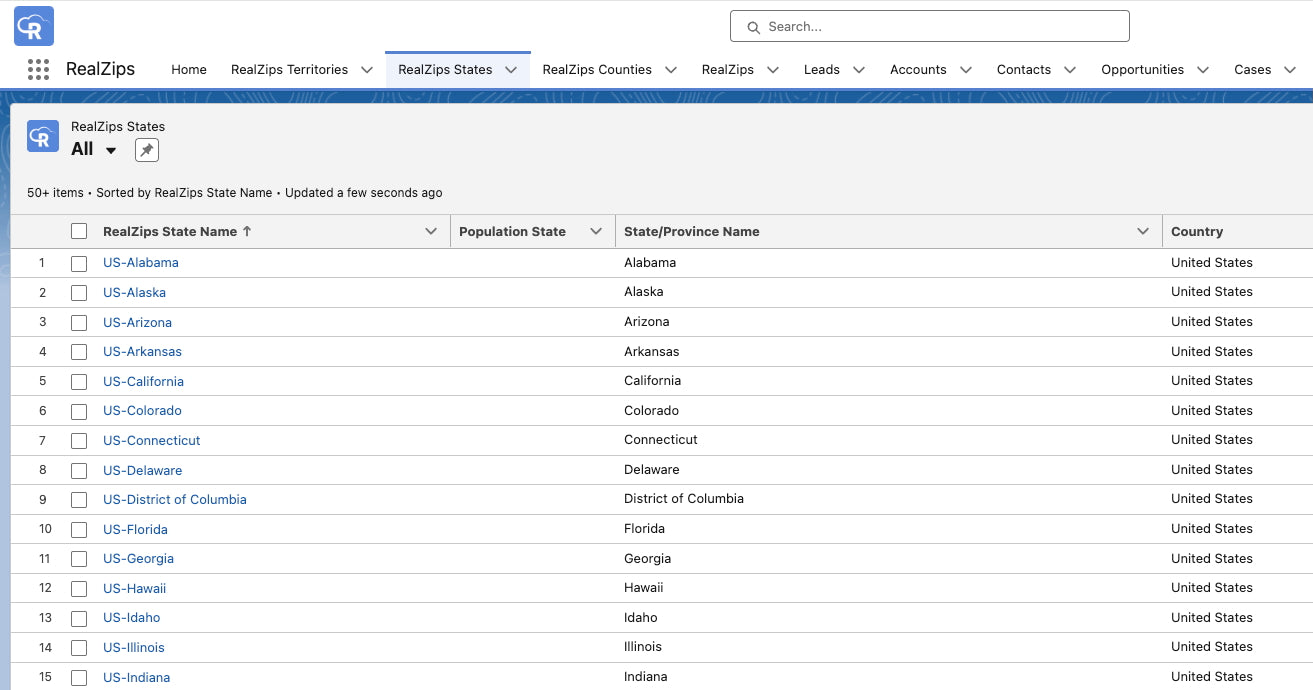Open Population State column actions menu

pyautogui.click(x=596, y=231)
